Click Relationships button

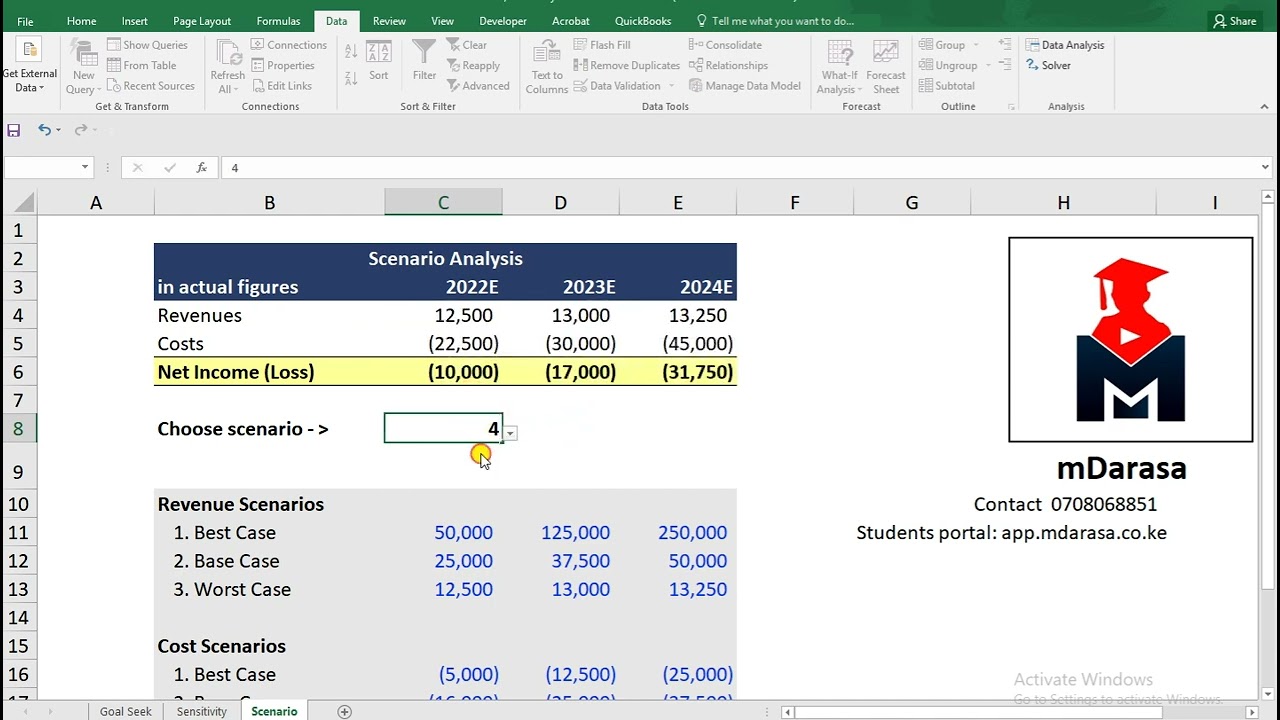[x=728, y=65]
